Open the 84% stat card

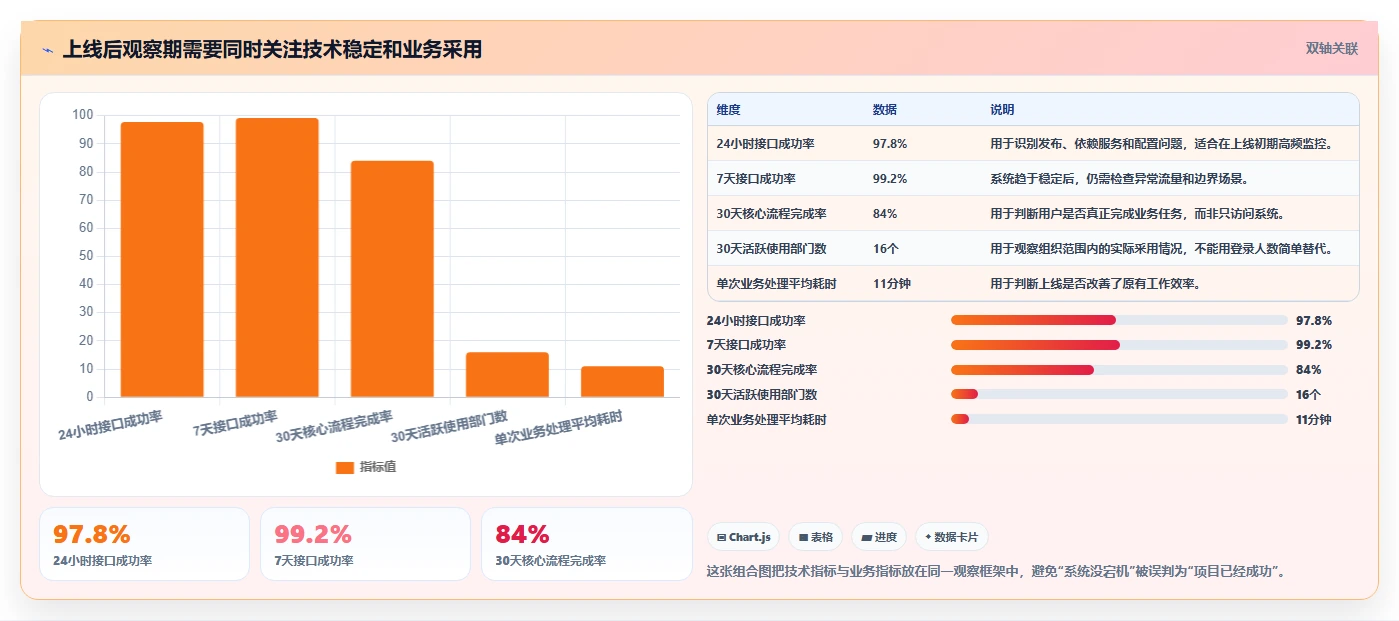tap(586, 544)
